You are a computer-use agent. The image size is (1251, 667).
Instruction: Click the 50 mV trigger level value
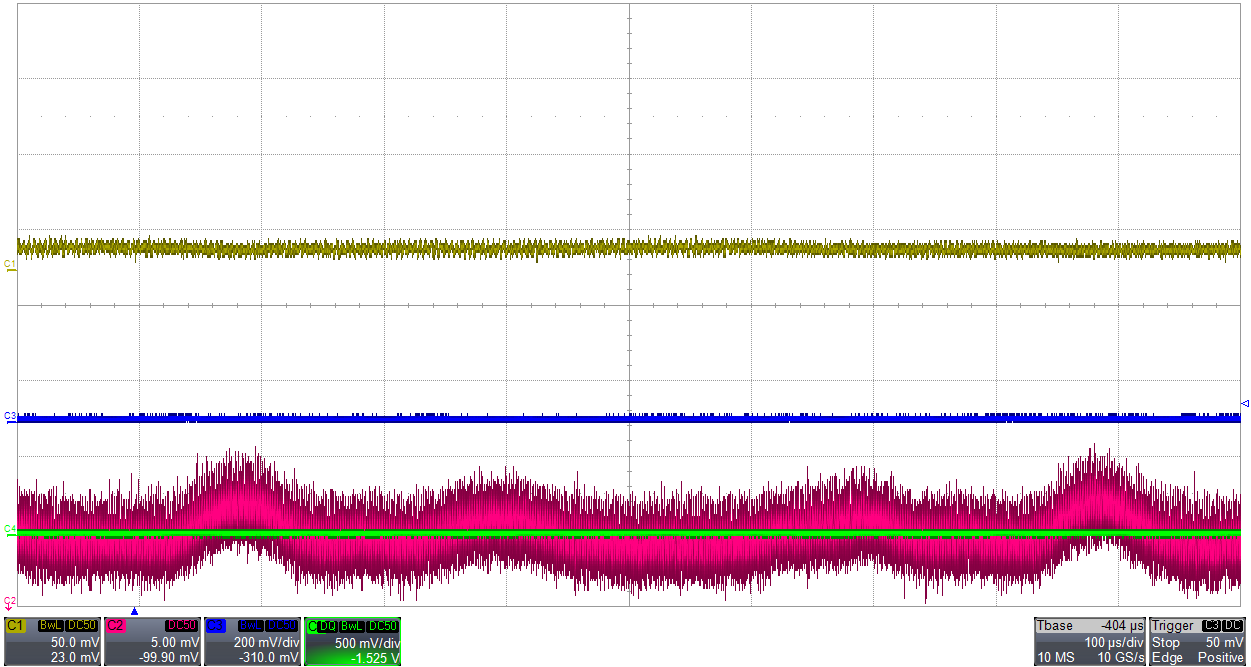point(1225,642)
